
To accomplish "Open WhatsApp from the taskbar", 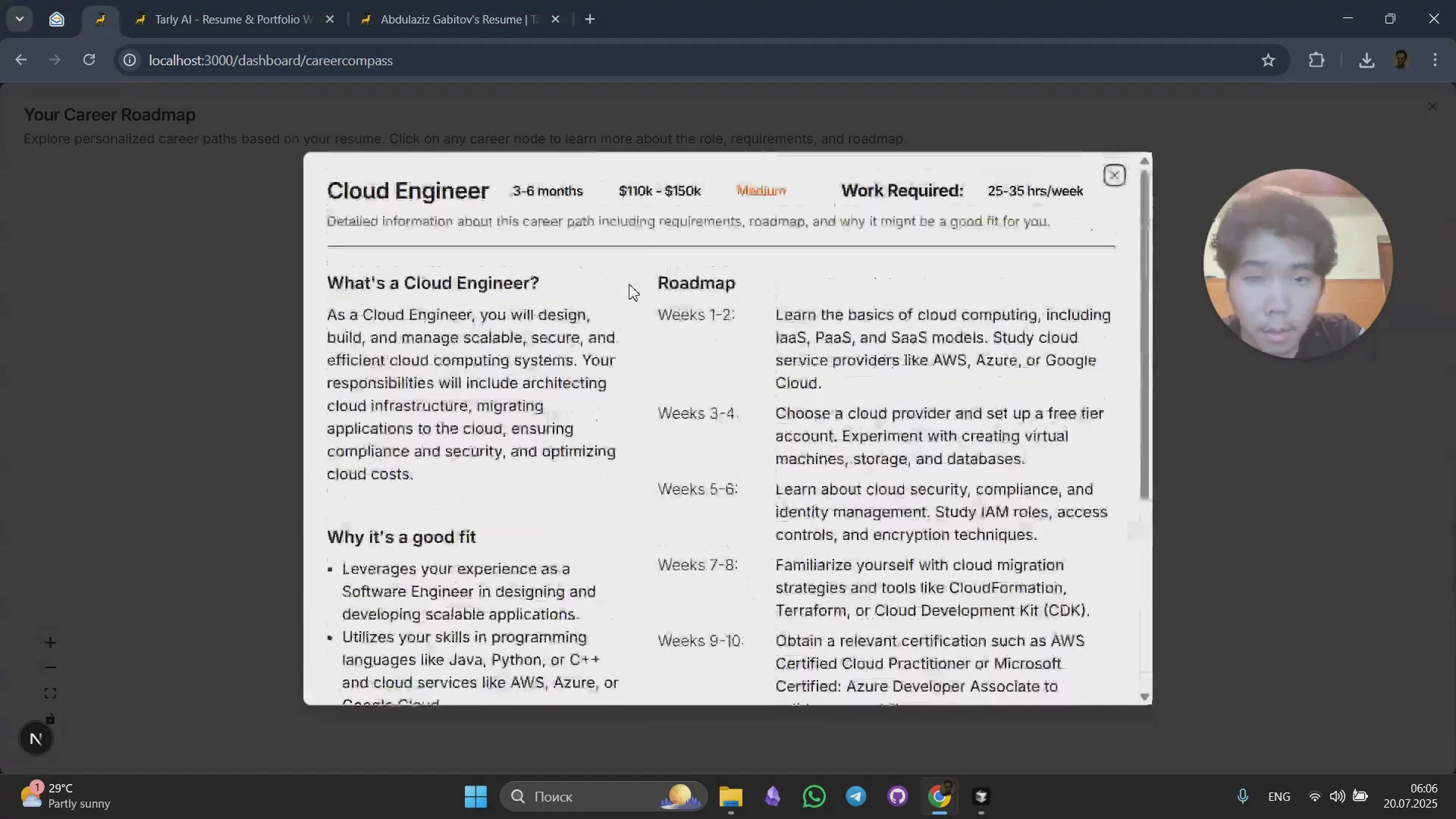I will pyautogui.click(x=814, y=796).
